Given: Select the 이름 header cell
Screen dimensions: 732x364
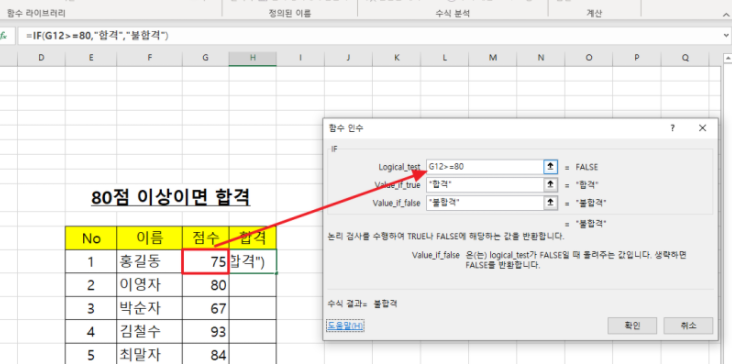Looking at the screenshot, I should tap(149, 238).
